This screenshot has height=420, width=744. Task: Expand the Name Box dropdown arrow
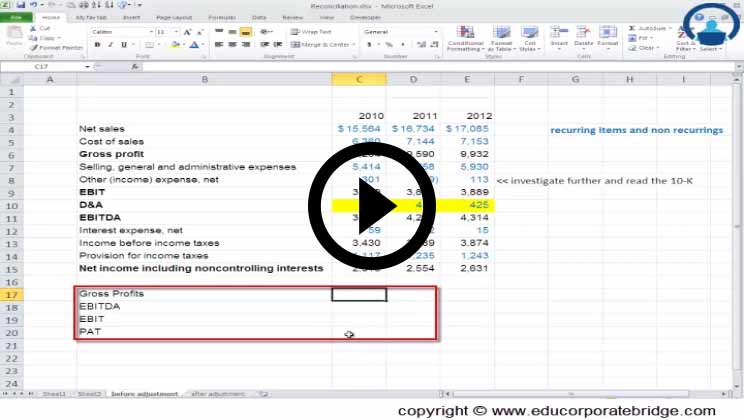87,67
